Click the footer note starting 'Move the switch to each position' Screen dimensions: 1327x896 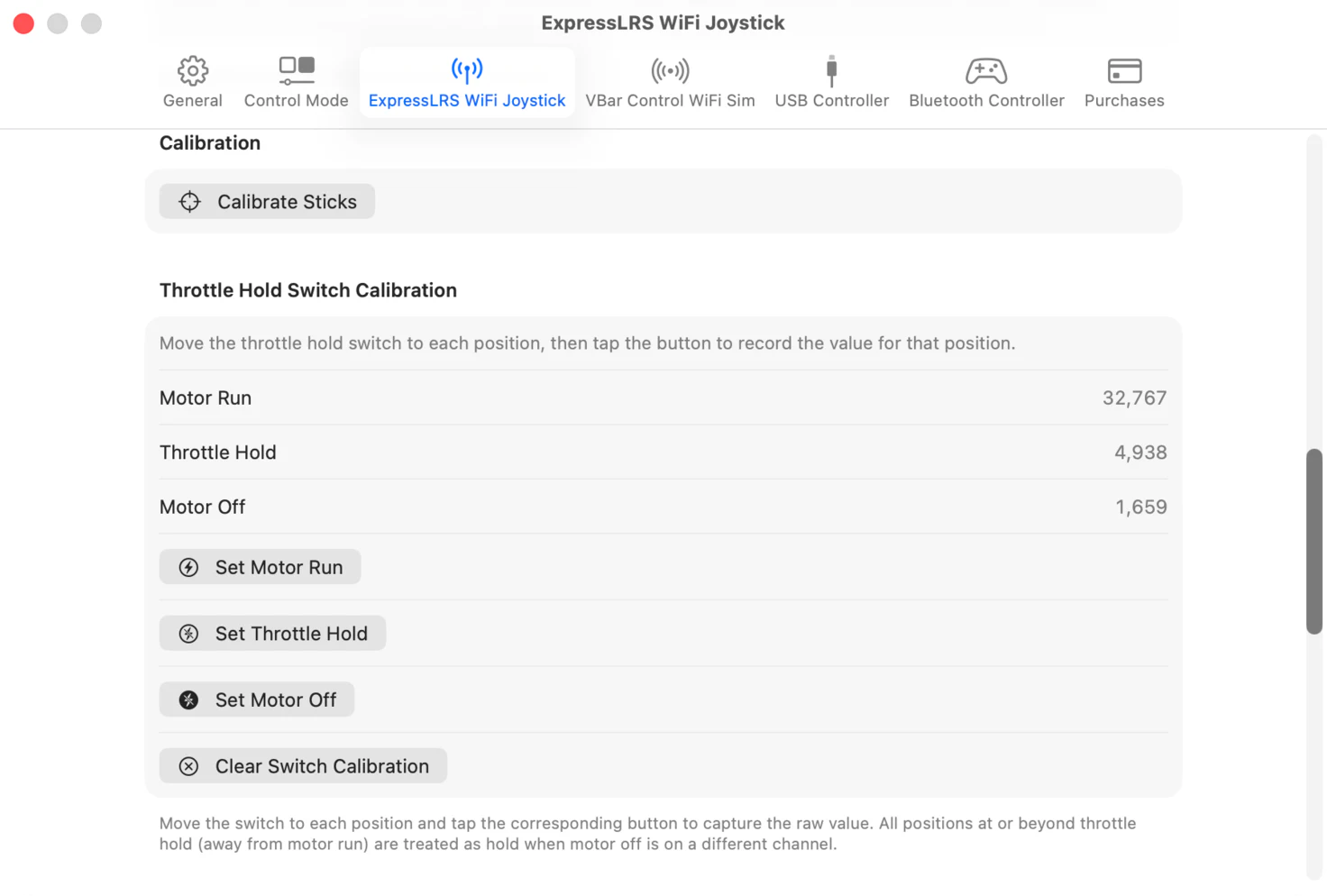click(x=647, y=834)
